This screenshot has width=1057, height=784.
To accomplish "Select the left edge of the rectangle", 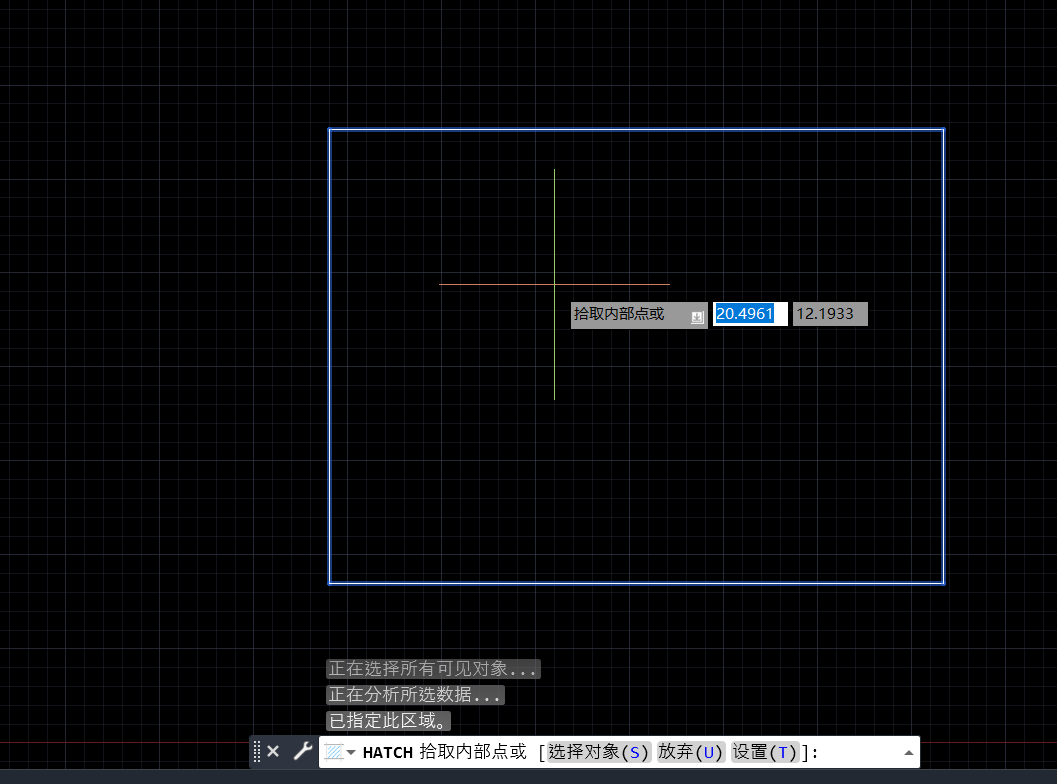I will point(330,356).
